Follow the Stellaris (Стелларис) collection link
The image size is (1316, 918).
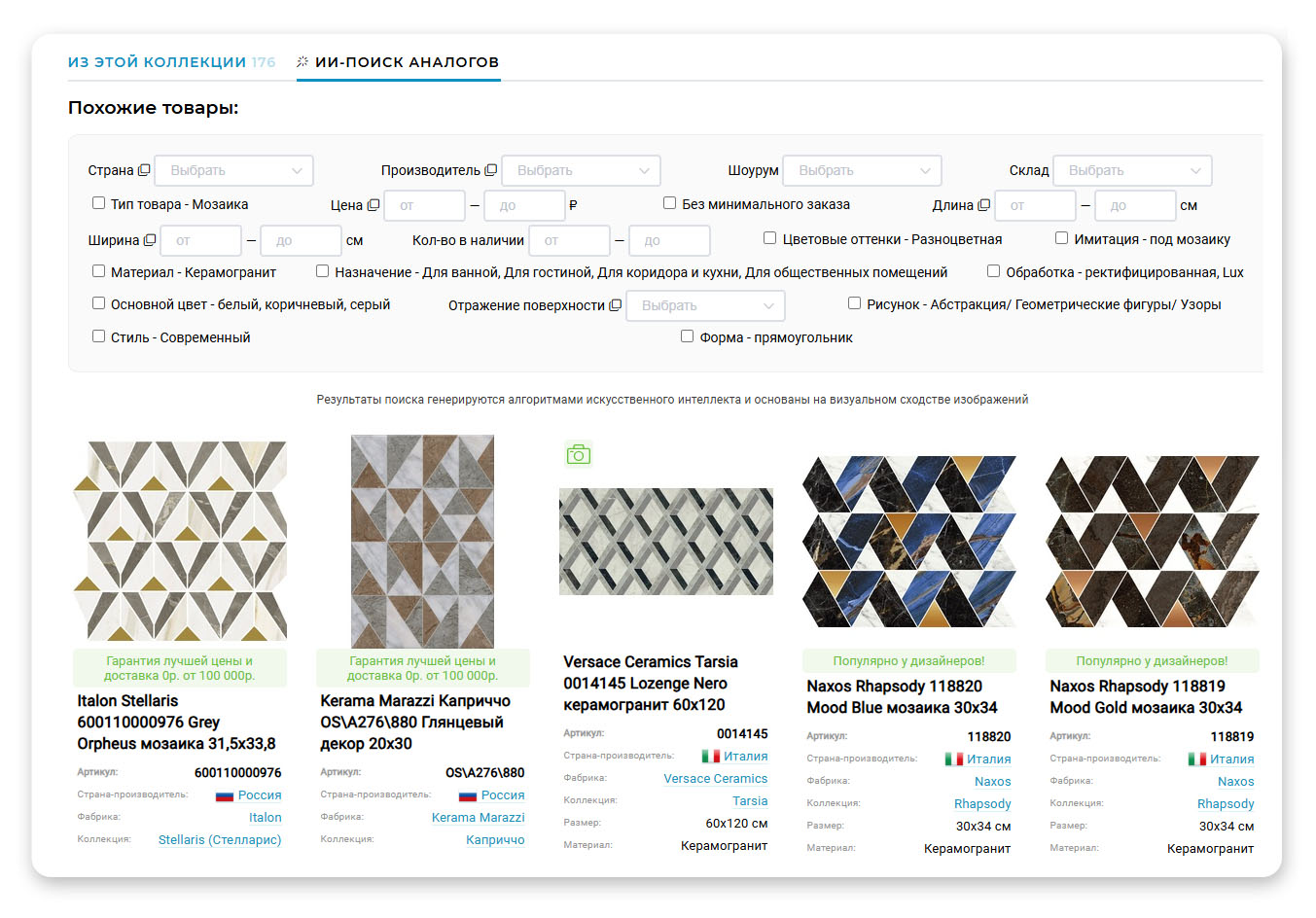220,840
